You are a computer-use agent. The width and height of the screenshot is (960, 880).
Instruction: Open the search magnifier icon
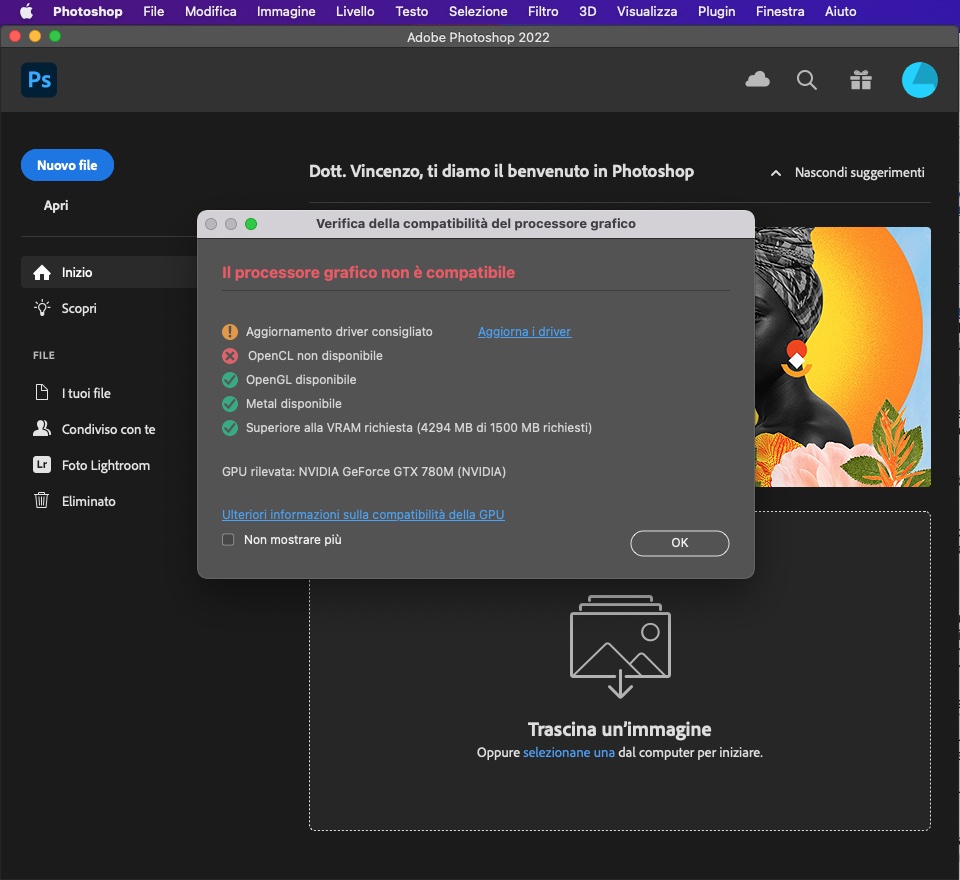pyautogui.click(x=806, y=80)
